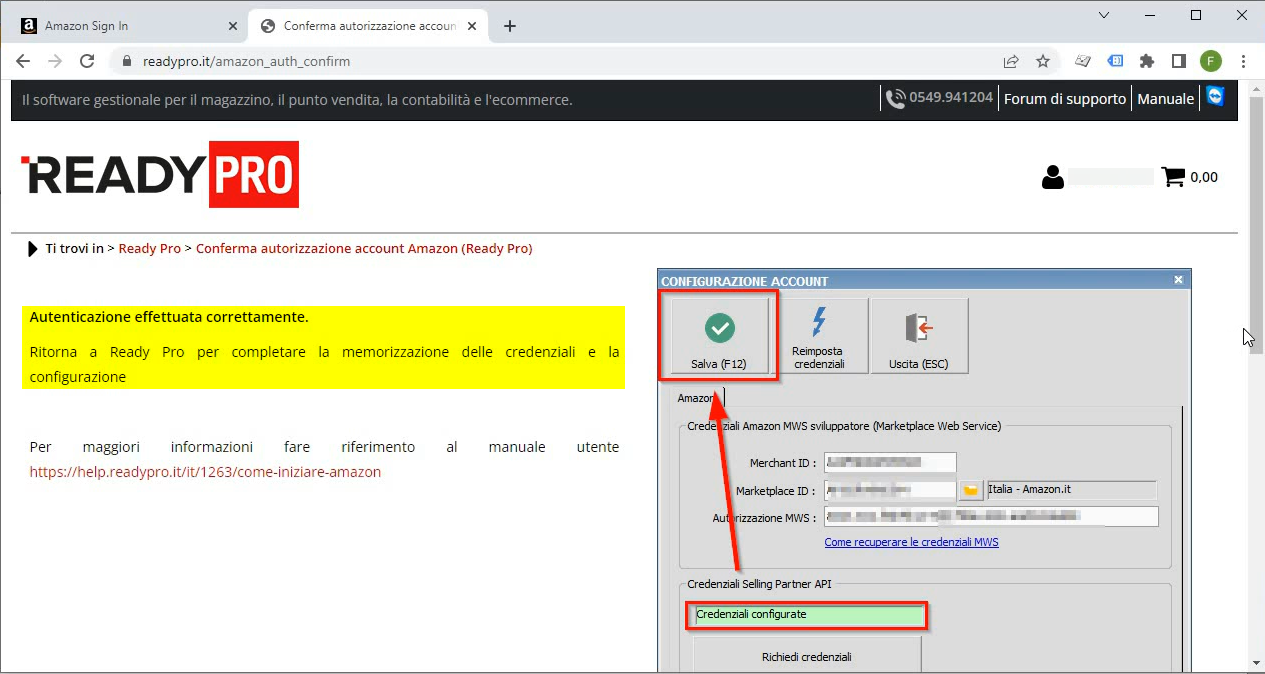
Task: Click the Salva (F12) checkmark button
Action: click(x=719, y=335)
